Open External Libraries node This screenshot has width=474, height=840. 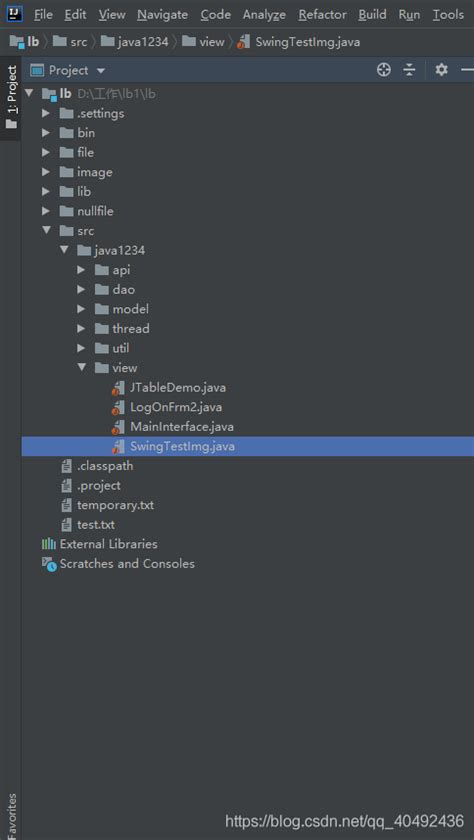[100, 544]
